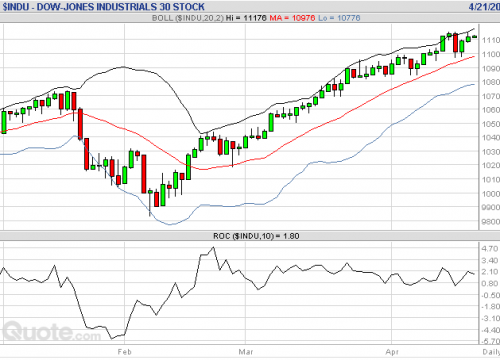Click the "1080" price axis label

[x=491, y=82]
